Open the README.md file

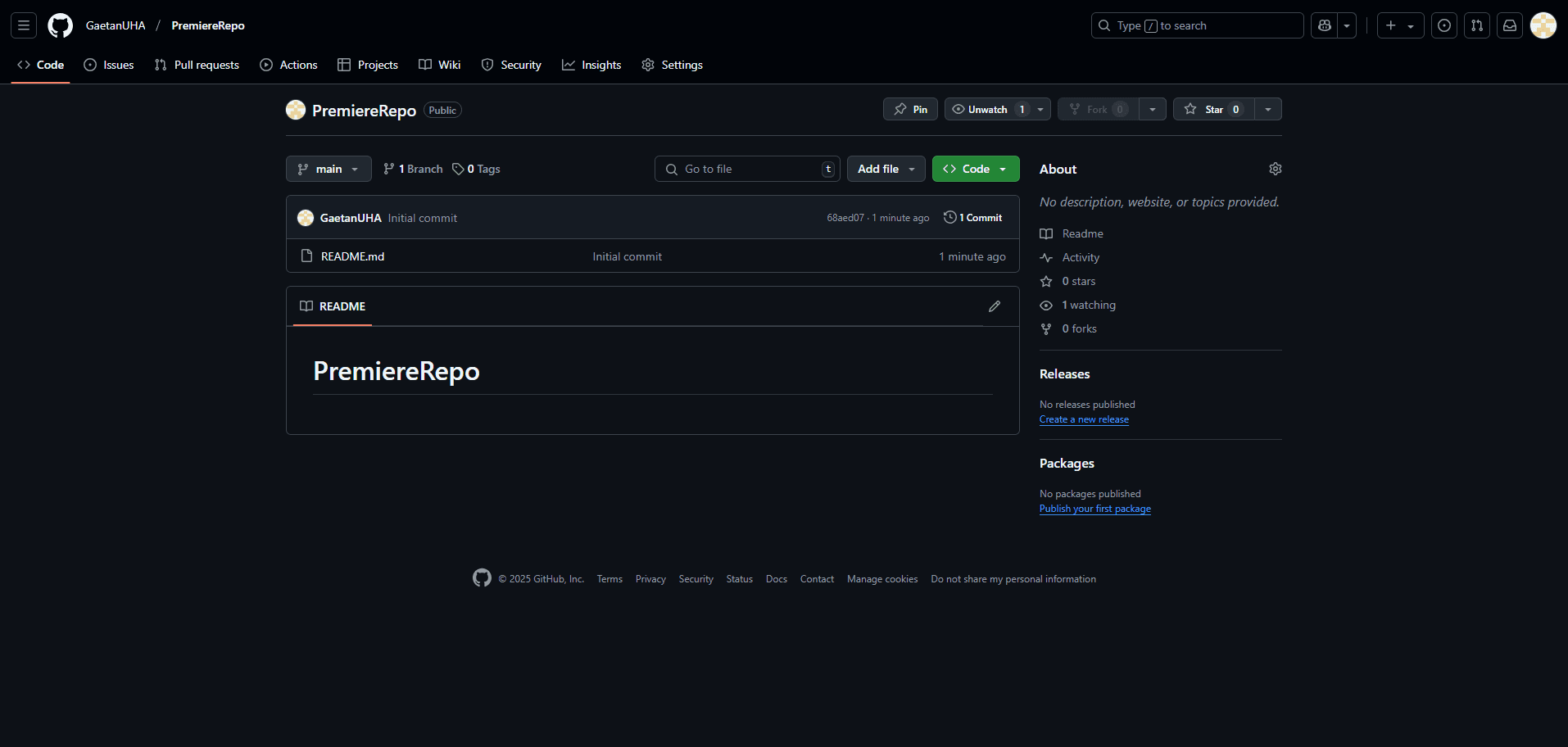[352, 256]
